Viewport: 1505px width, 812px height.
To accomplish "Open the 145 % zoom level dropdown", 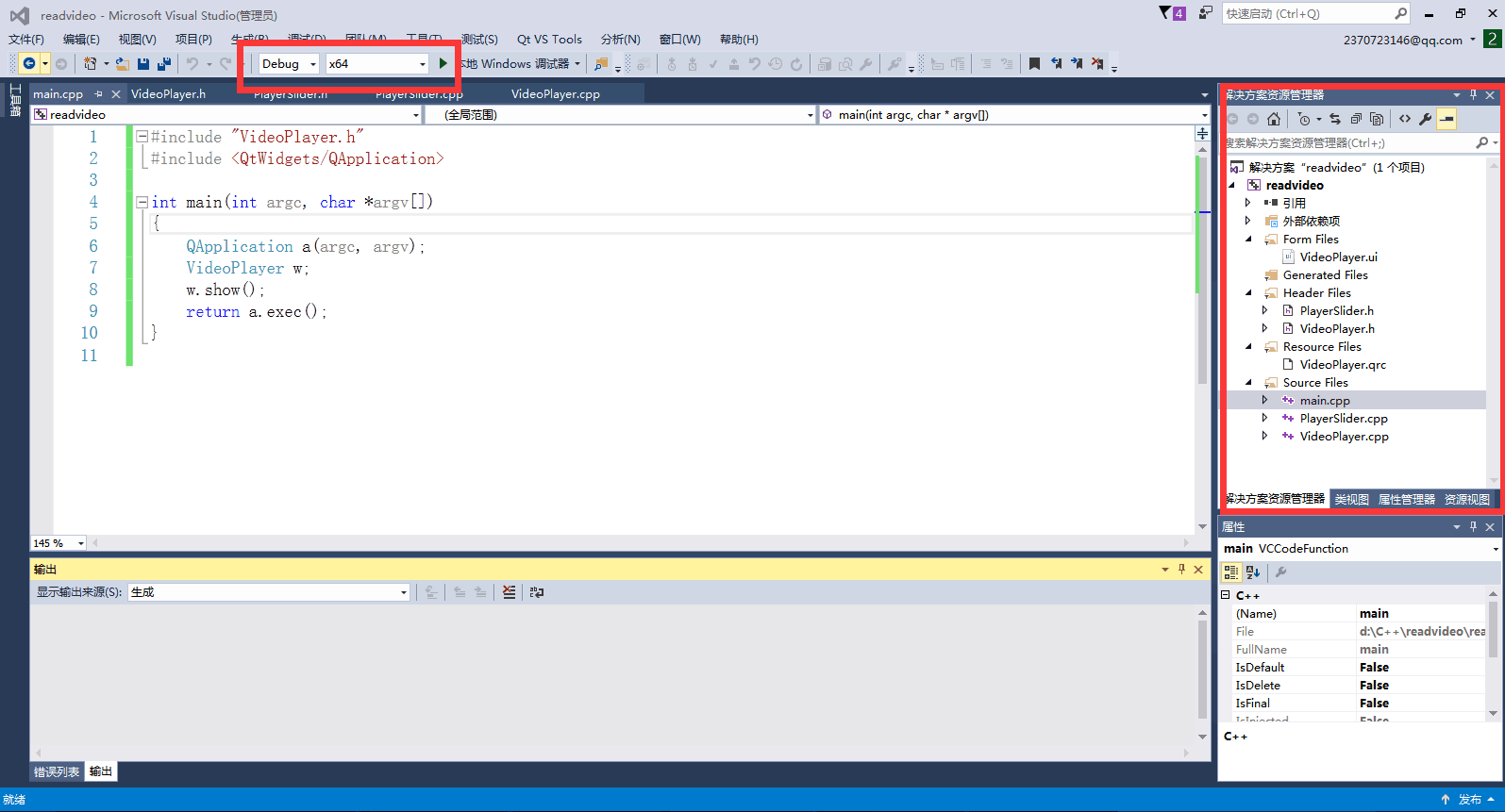I will click(x=59, y=543).
